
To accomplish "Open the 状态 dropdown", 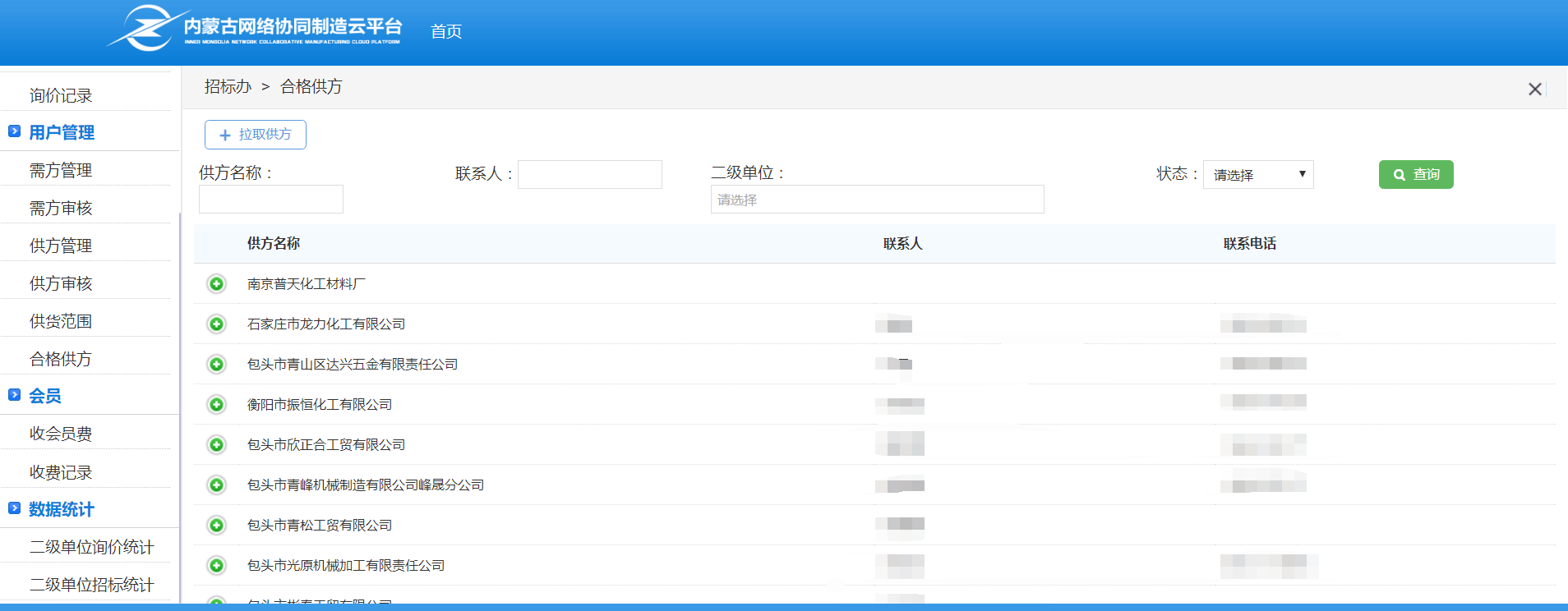I will [x=1258, y=174].
